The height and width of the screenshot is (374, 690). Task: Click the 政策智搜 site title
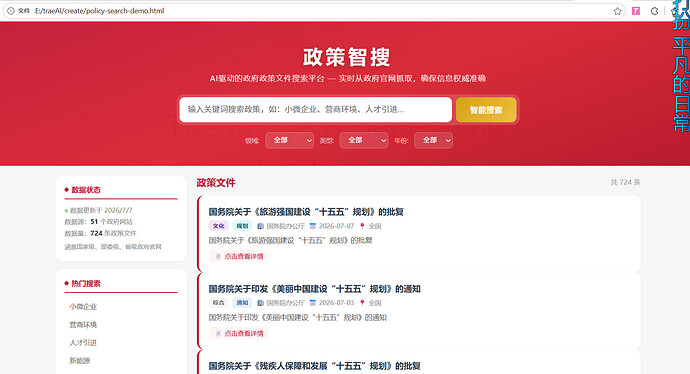tap(346, 57)
